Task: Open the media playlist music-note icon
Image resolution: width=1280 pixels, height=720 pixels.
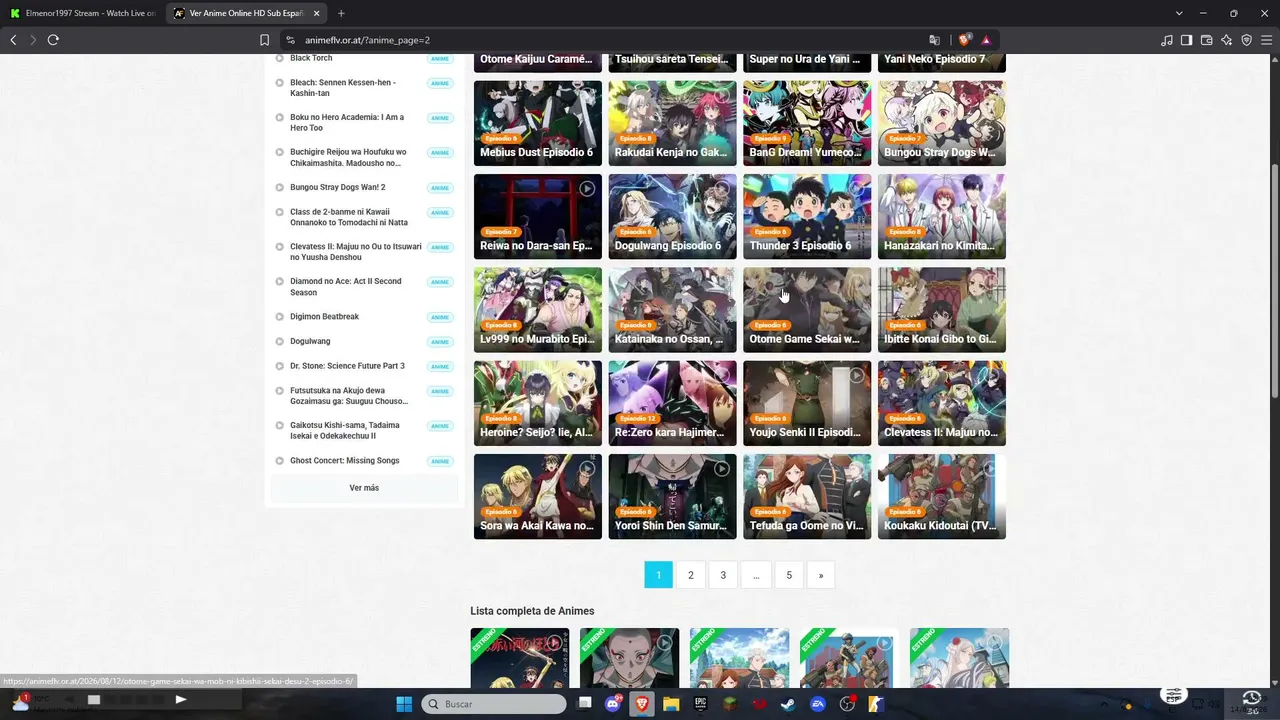Action: [x=1167, y=40]
